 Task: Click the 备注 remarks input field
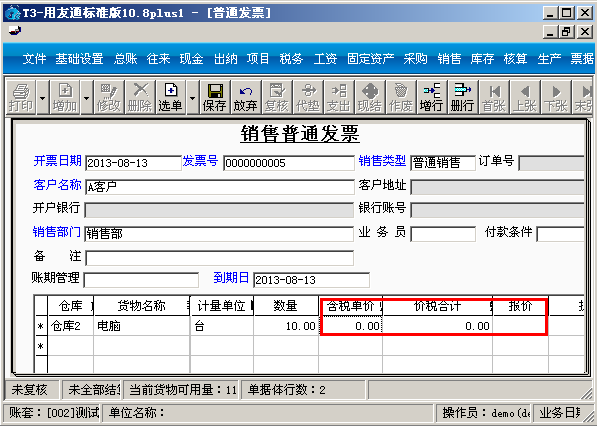click(219, 258)
